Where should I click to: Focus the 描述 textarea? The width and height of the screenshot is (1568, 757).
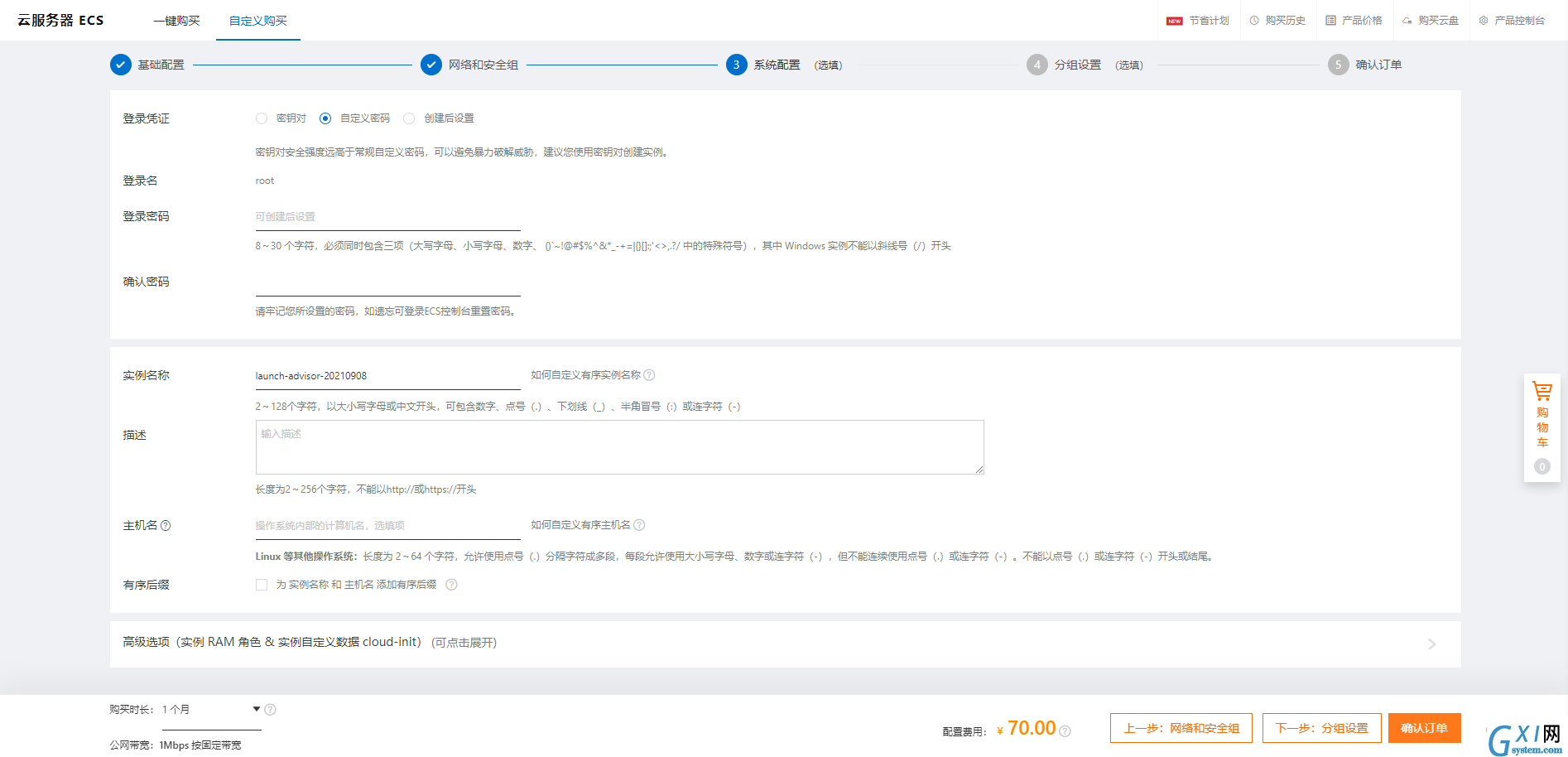pos(620,447)
